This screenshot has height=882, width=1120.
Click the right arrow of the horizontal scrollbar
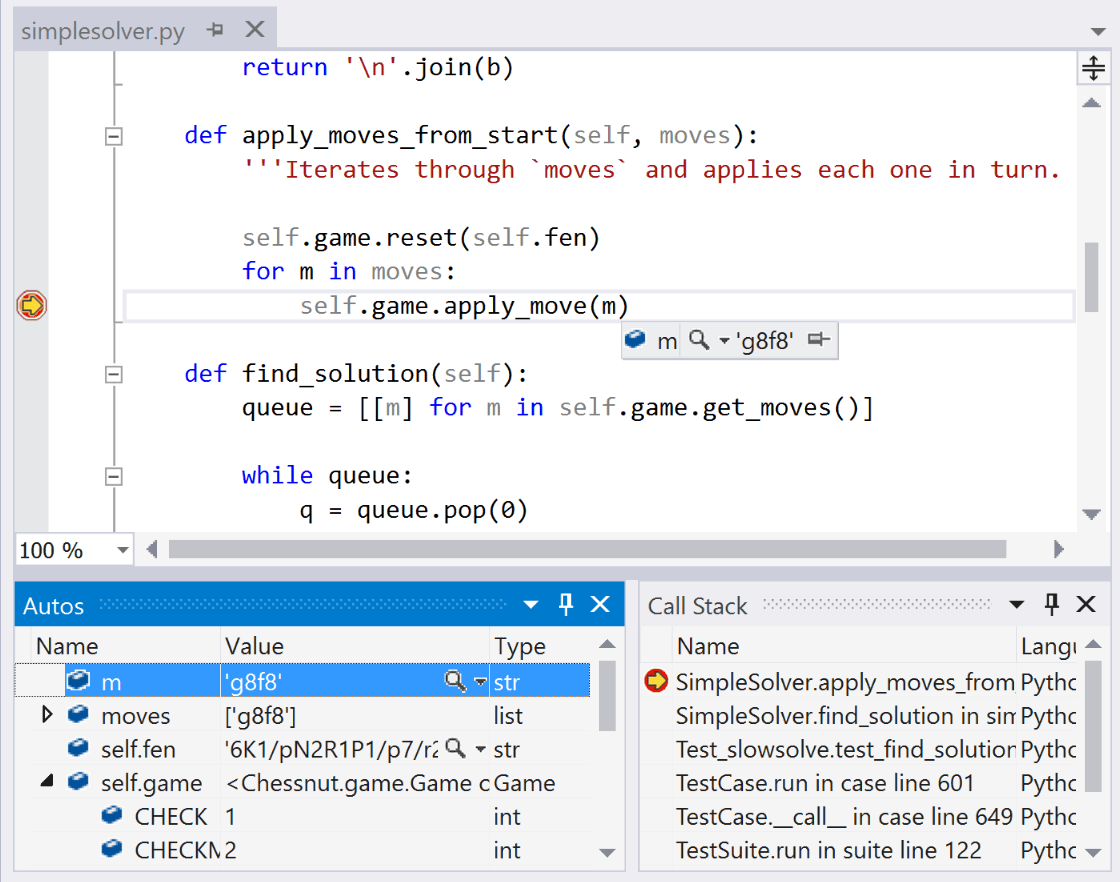point(1060,549)
